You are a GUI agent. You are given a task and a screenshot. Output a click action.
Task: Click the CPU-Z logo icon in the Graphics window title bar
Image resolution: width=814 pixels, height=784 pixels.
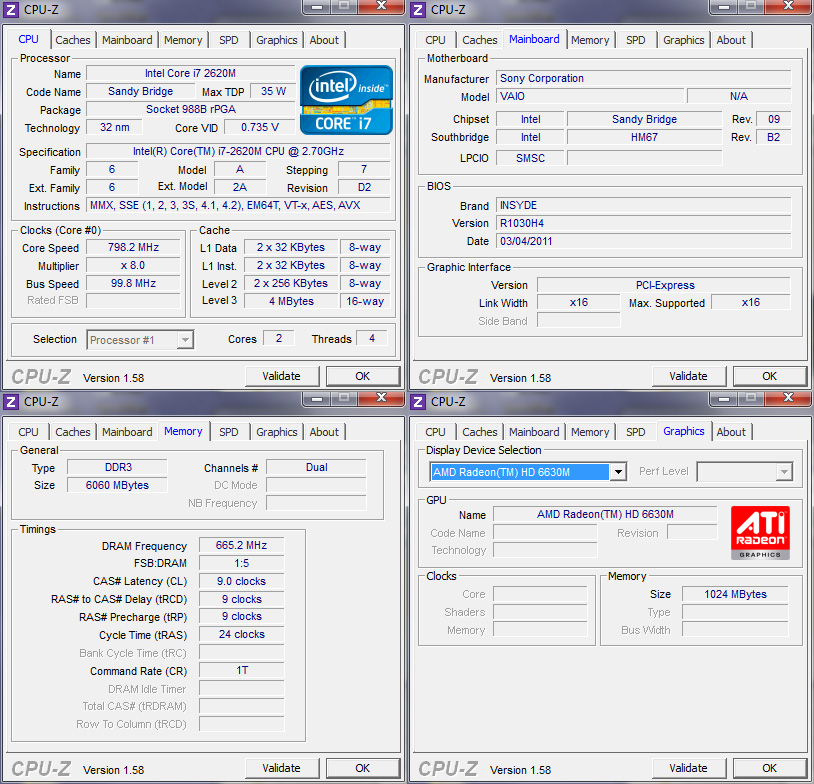pos(418,401)
